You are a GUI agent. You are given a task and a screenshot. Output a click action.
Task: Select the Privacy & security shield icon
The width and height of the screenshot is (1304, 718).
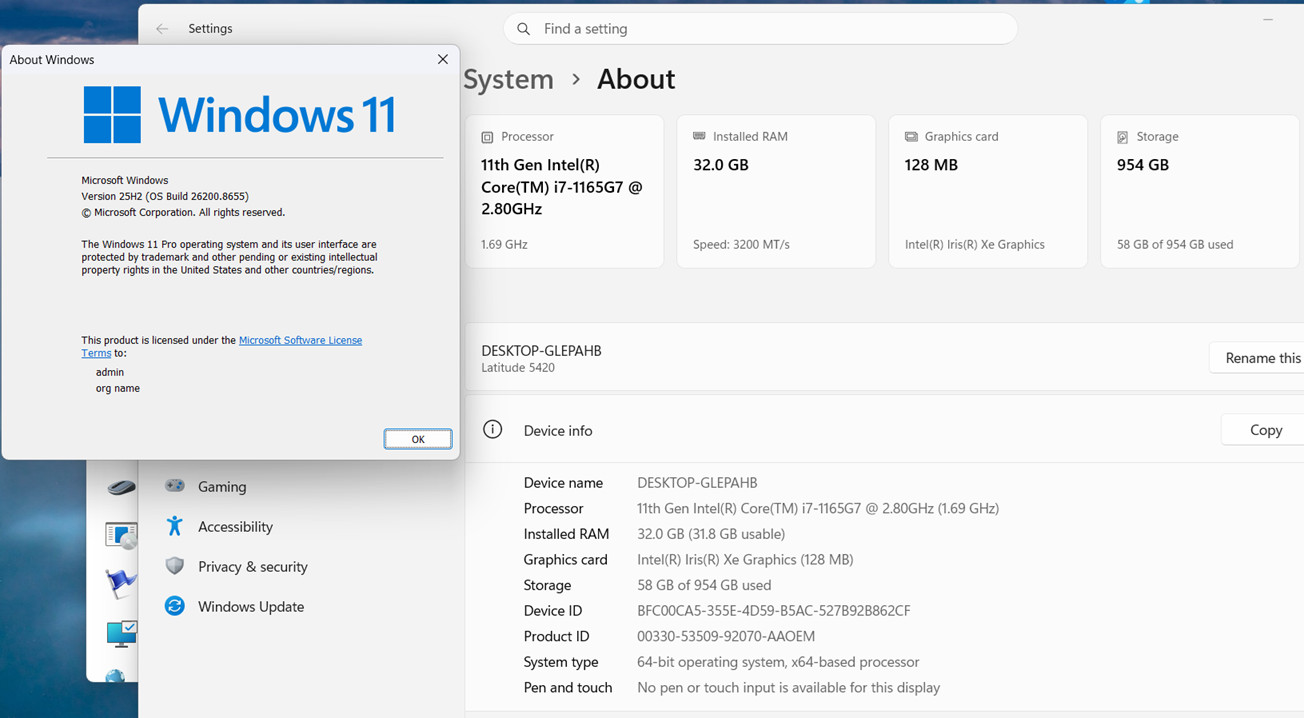(x=175, y=566)
